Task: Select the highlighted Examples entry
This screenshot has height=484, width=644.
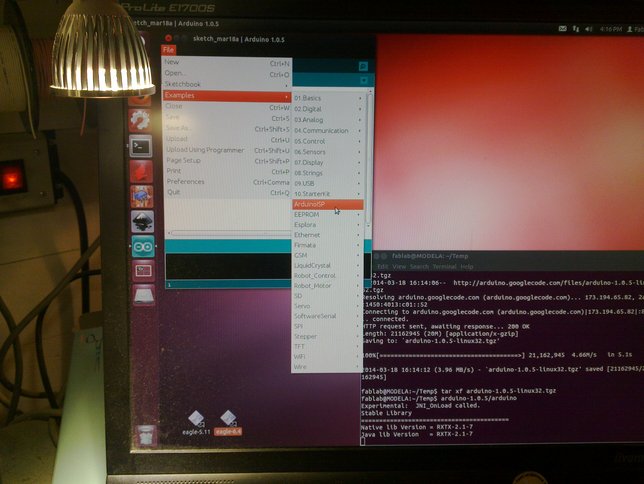Action: 227,96
